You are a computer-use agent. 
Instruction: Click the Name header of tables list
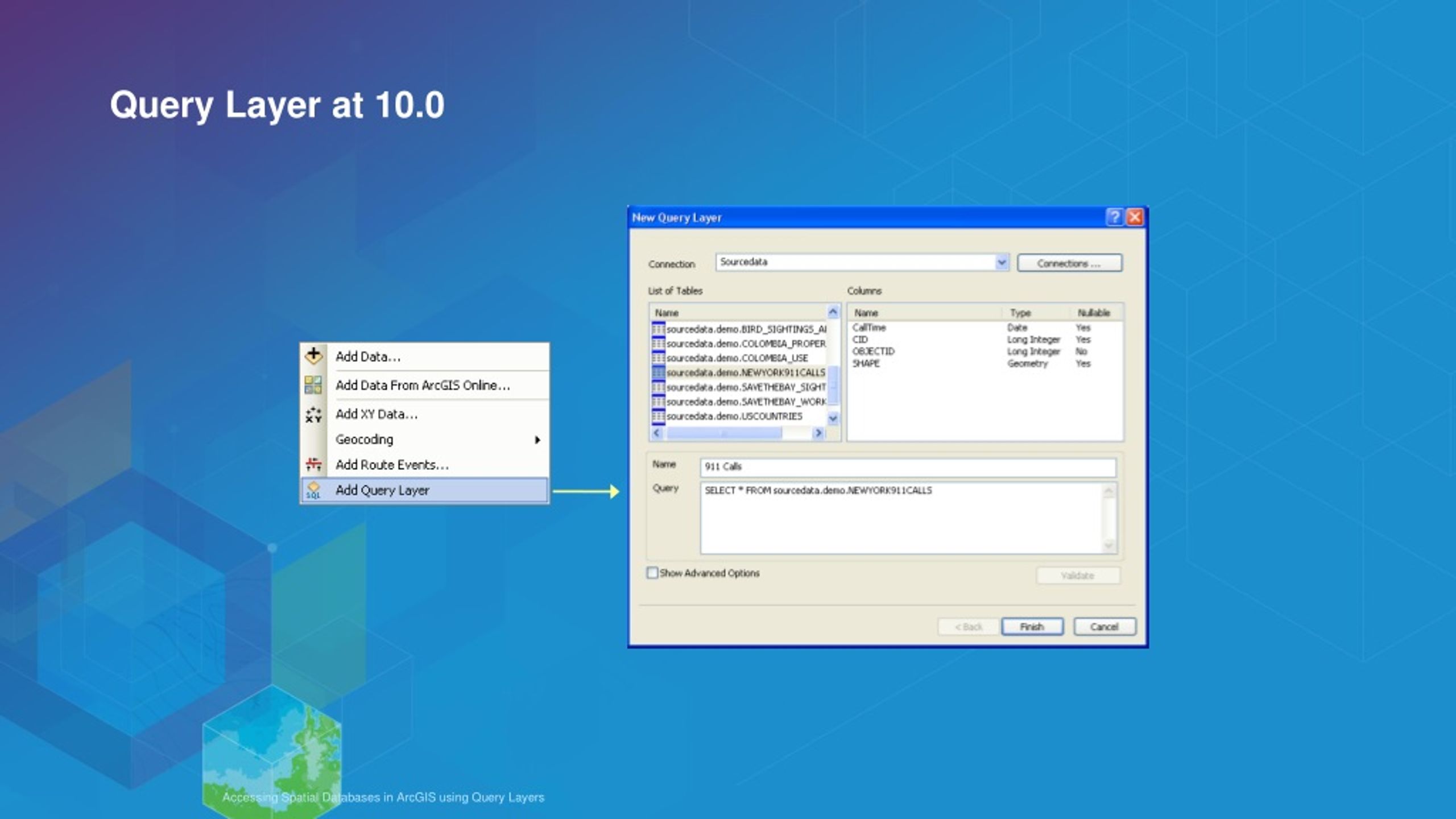[738, 313]
